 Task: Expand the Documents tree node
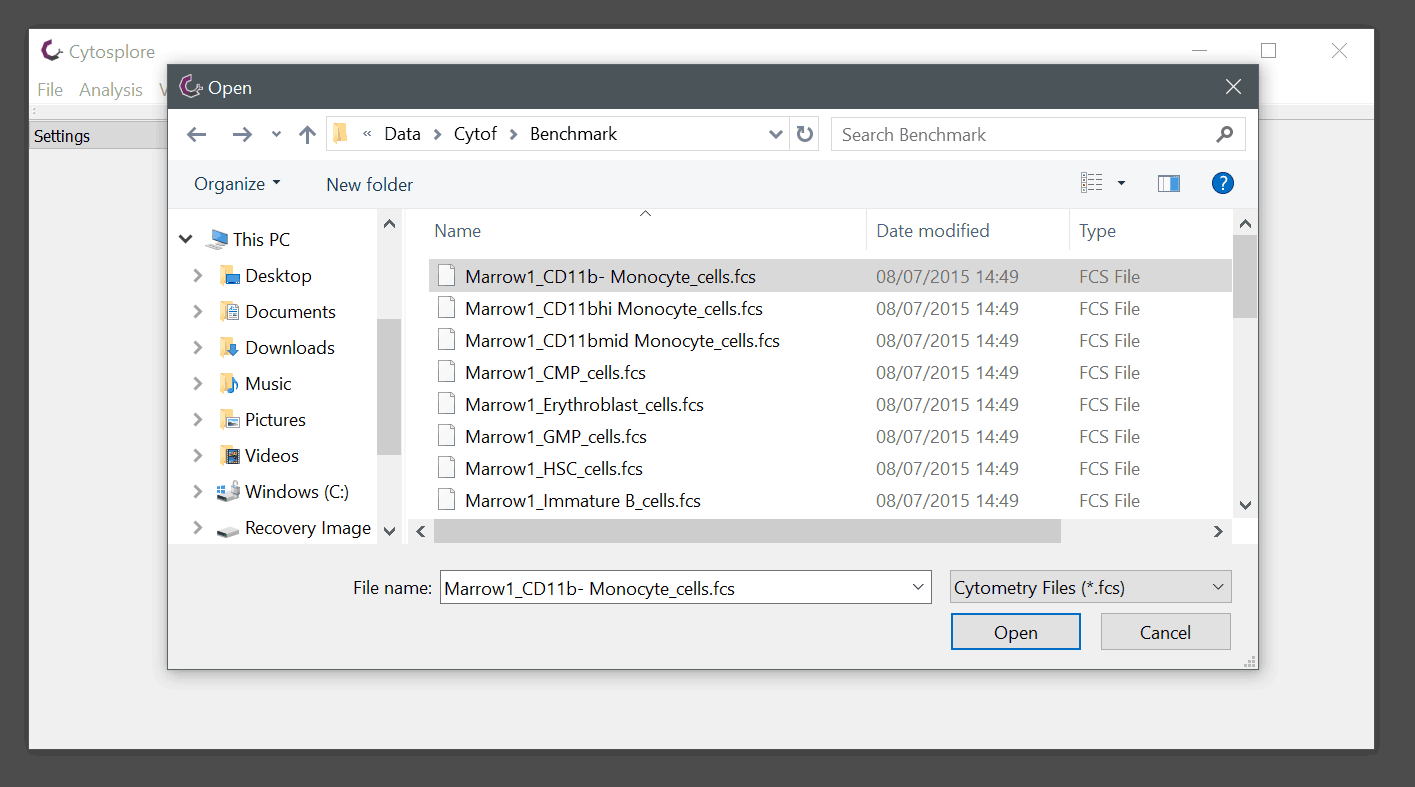198,312
